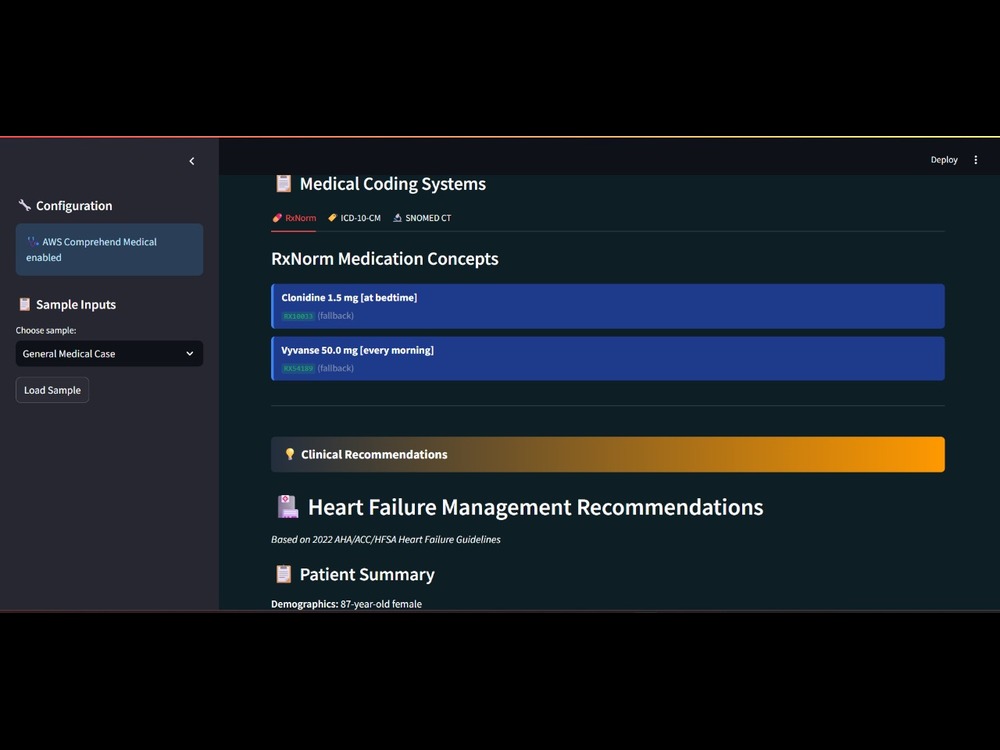Image resolution: width=1000 pixels, height=750 pixels.
Task: Click the Vyvanse 50.0 mg medication card
Action: (608, 358)
